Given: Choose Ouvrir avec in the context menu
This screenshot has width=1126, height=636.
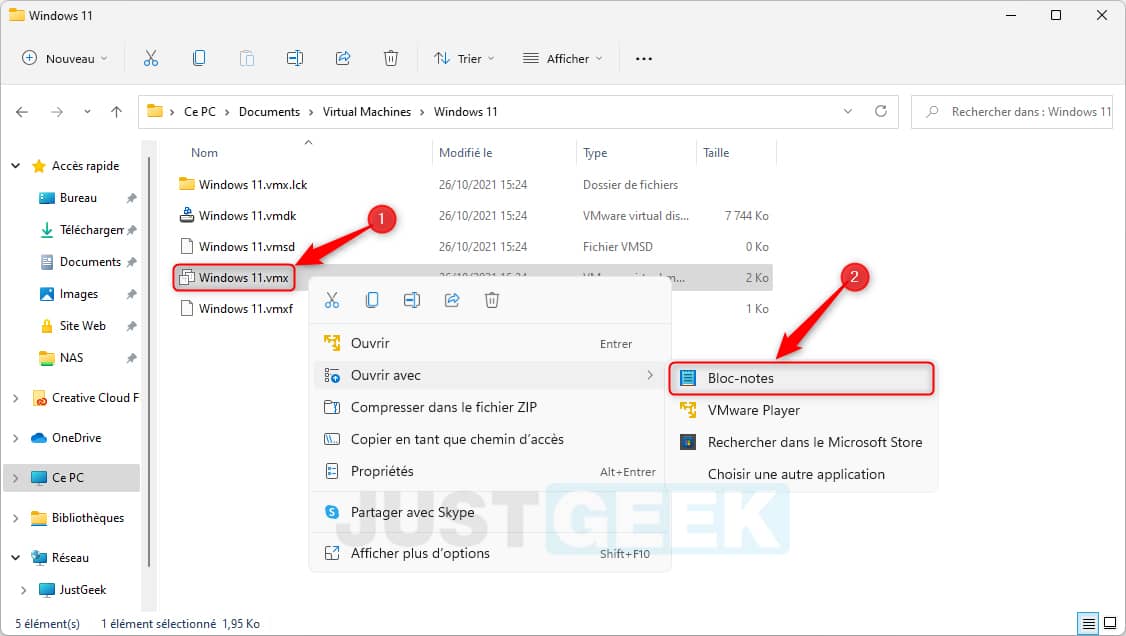Looking at the screenshot, I should pyautogui.click(x=491, y=375).
